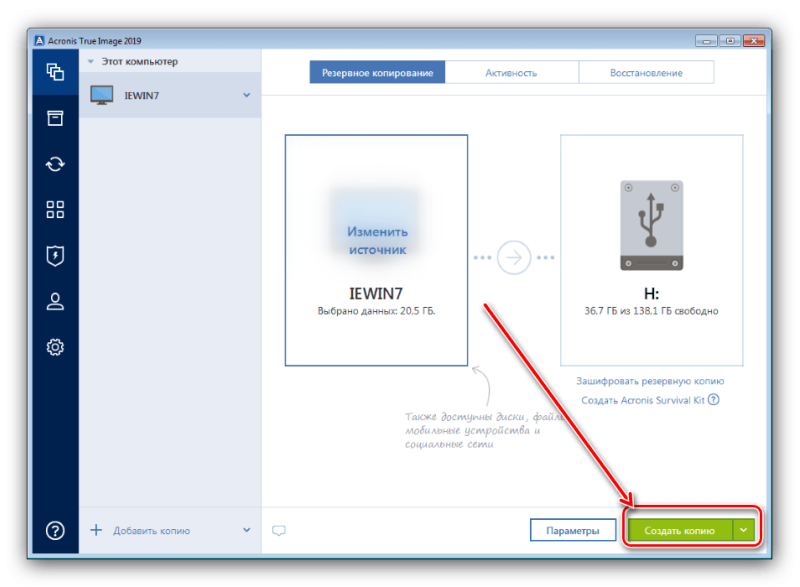The image size is (800, 587).
Task: Click the 'Создать копию' button
Action: coord(680,530)
